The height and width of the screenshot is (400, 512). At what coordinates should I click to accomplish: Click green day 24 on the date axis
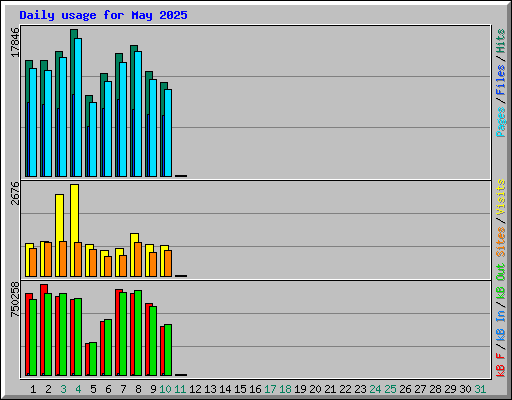tap(375, 389)
